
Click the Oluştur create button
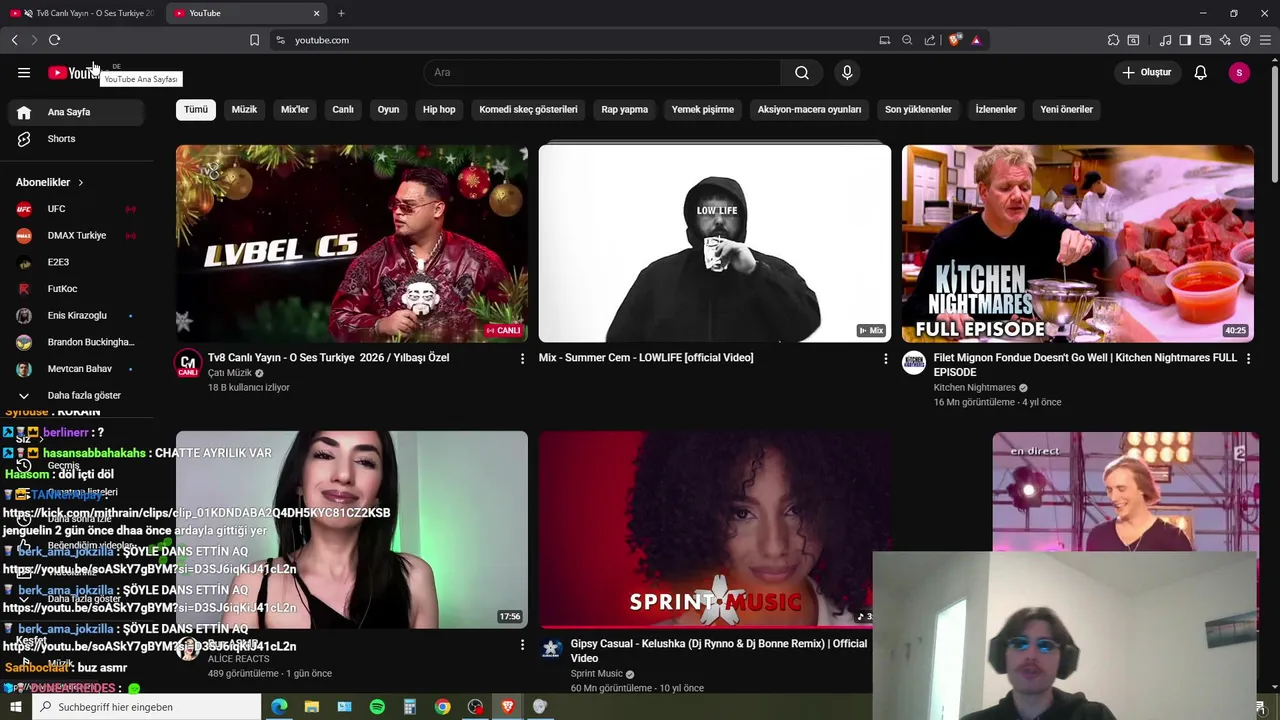1147,72
